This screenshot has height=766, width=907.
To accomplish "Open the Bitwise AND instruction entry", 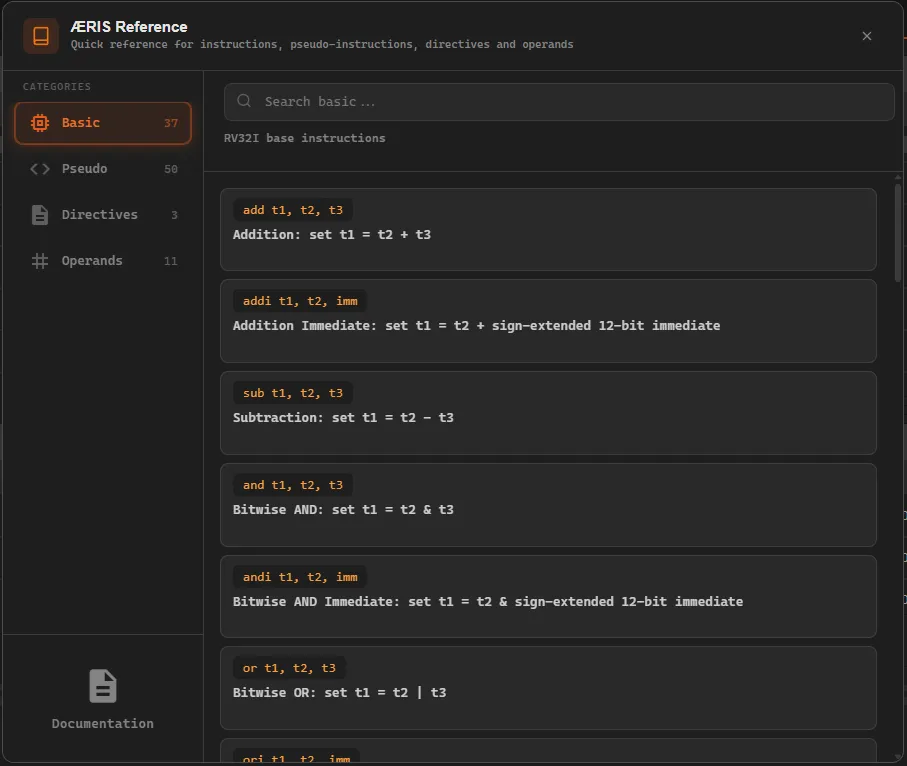I will click(548, 505).
